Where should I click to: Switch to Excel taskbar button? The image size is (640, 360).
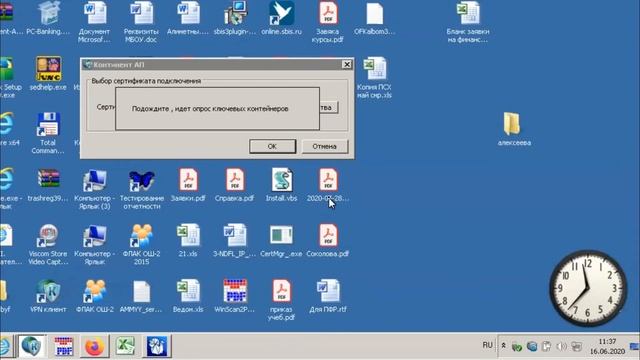pyautogui.click(x=125, y=346)
